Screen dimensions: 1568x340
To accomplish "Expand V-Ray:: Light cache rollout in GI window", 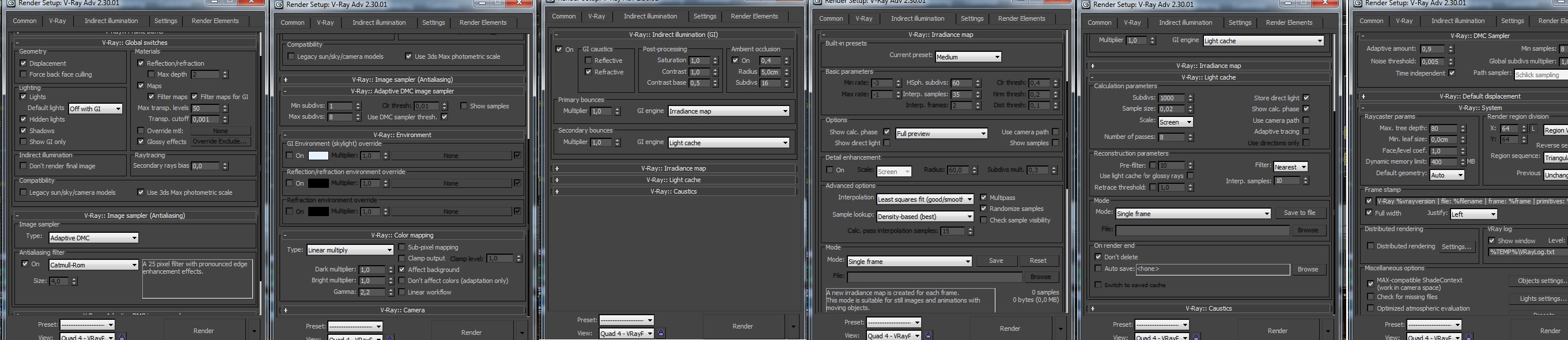I will pyautogui.click(x=557, y=180).
